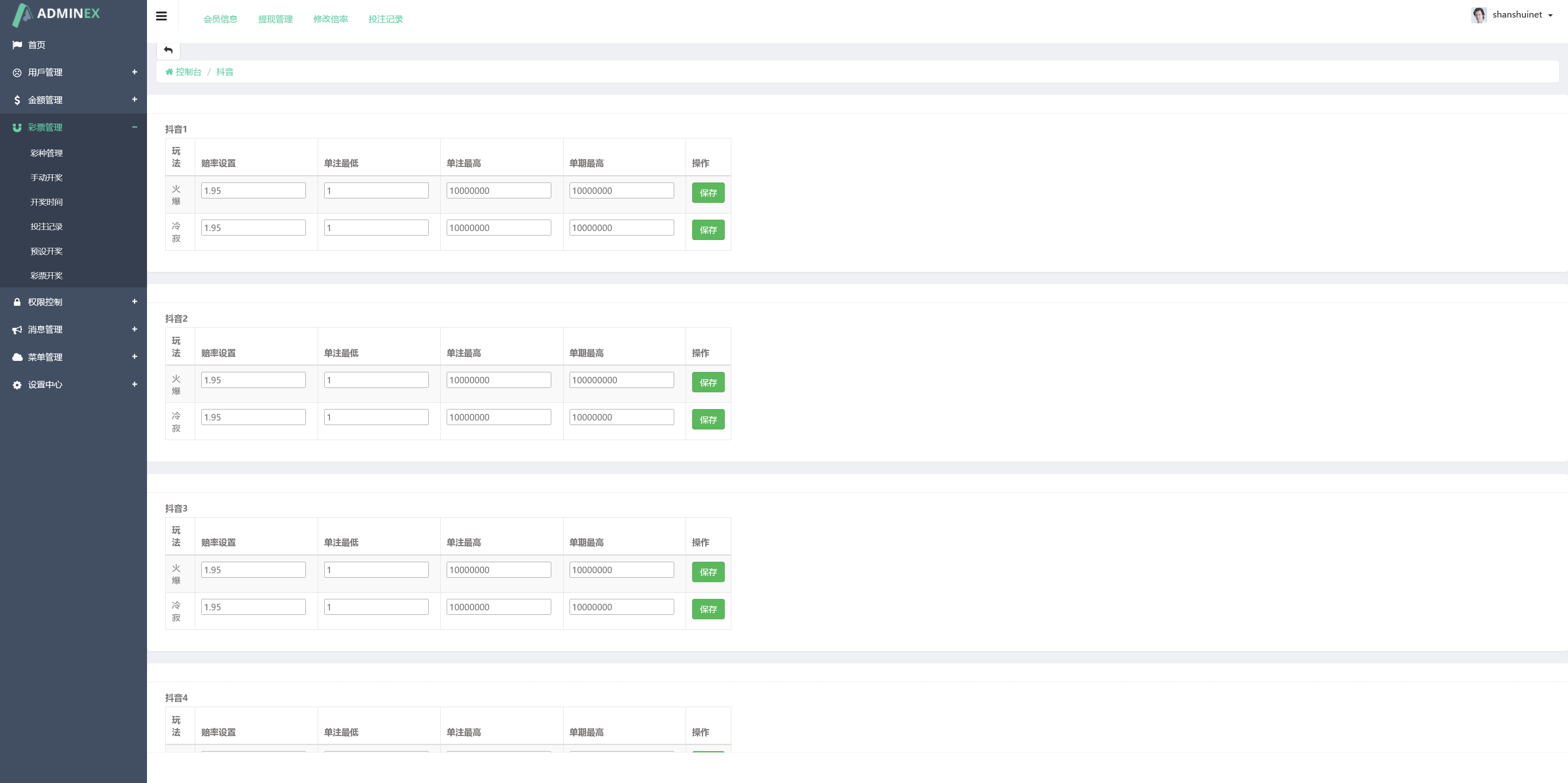Open 彩种管理 in the sidebar
Image resolution: width=1568 pixels, height=783 pixels.
click(47, 153)
